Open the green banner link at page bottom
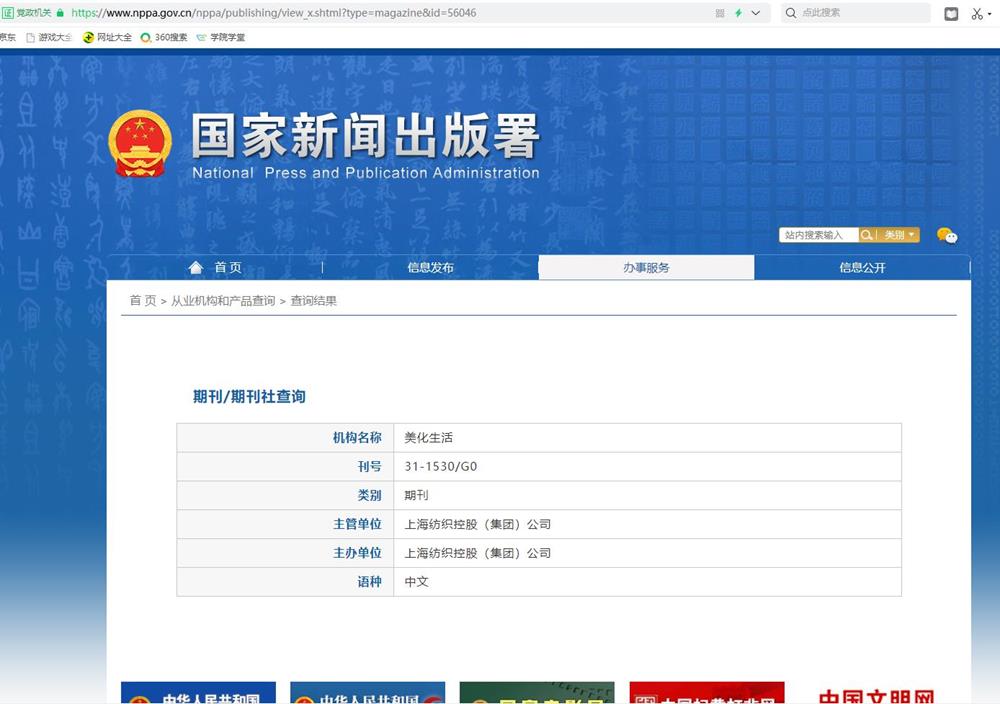1000x704 pixels. [x=537, y=693]
